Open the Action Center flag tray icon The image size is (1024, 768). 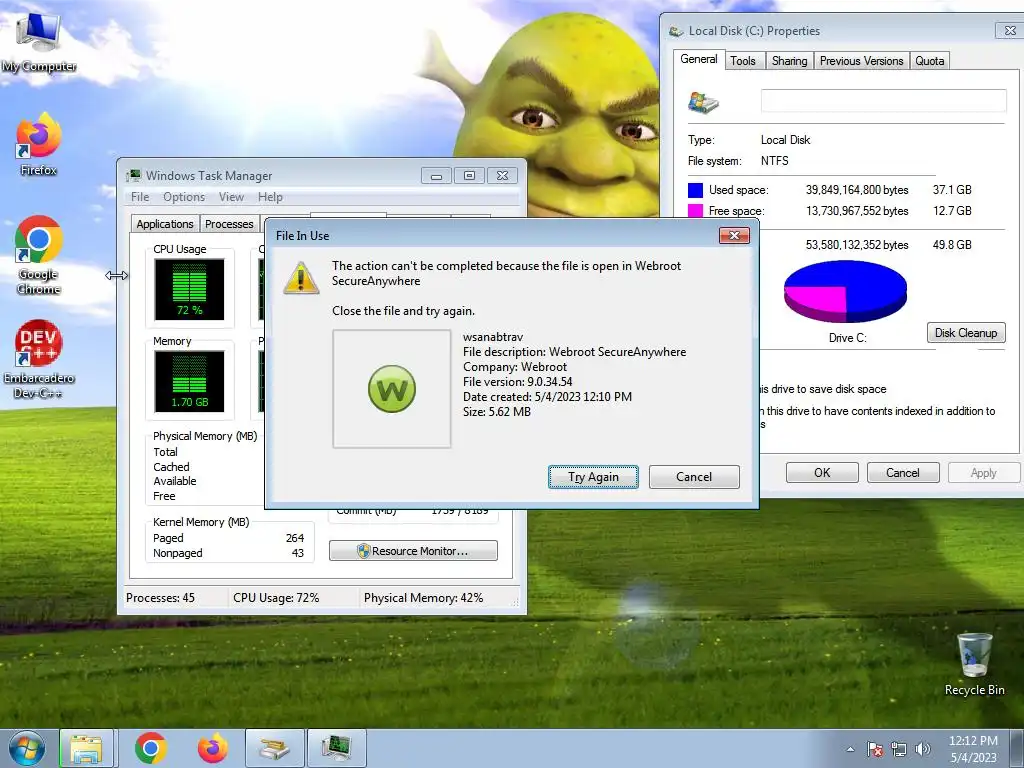tap(875, 749)
